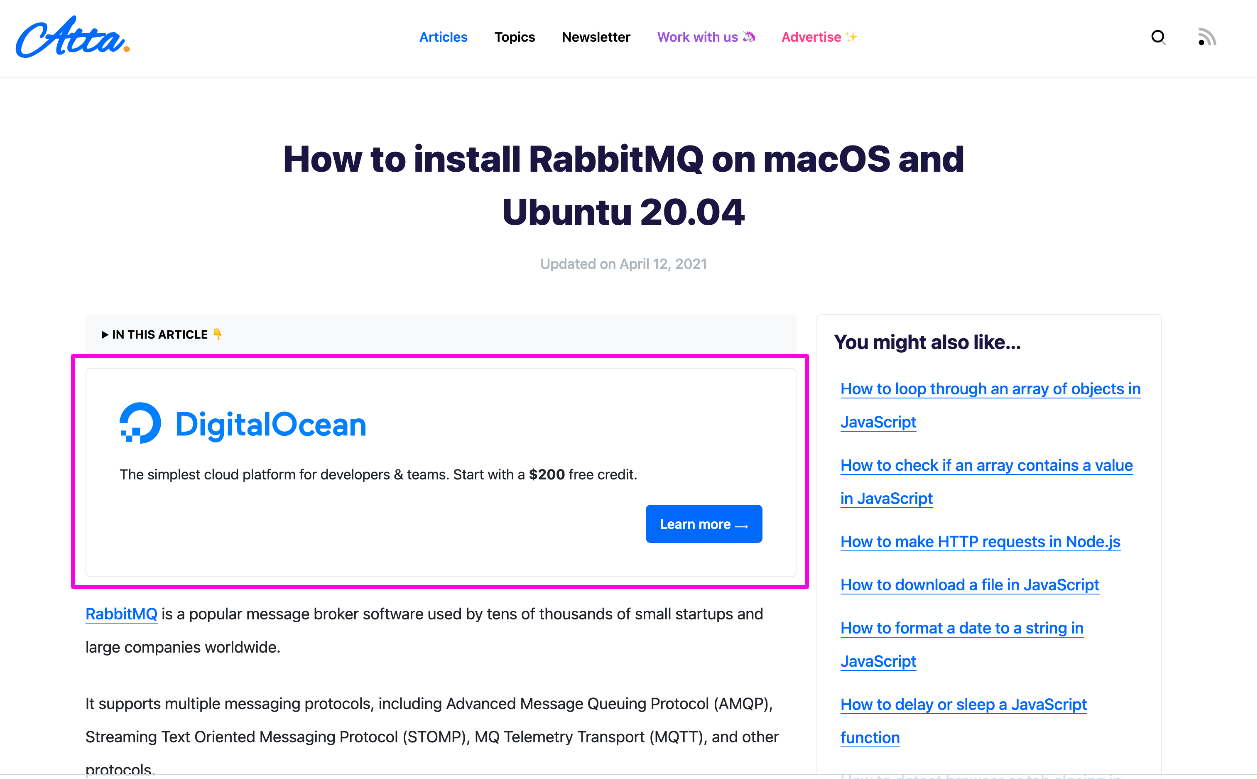Open How to delay or sleep a JavaScript function
This screenshot has width=1257, height=779.
pyautogui.click(x=964, y=721)
